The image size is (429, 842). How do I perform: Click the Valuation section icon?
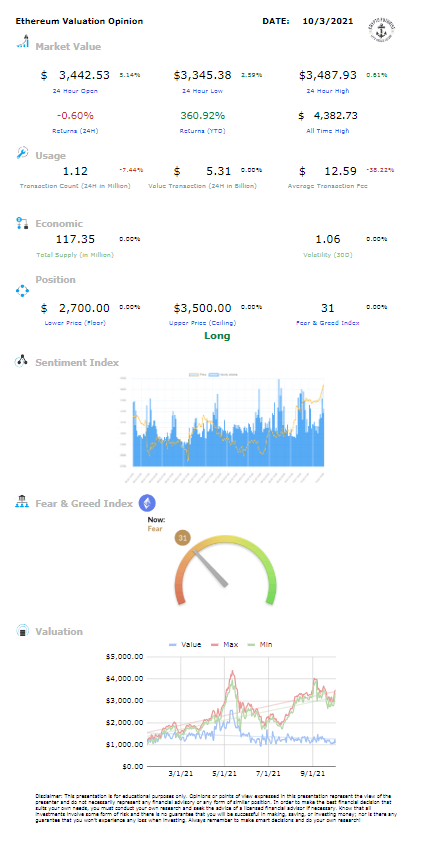point(22,631)
